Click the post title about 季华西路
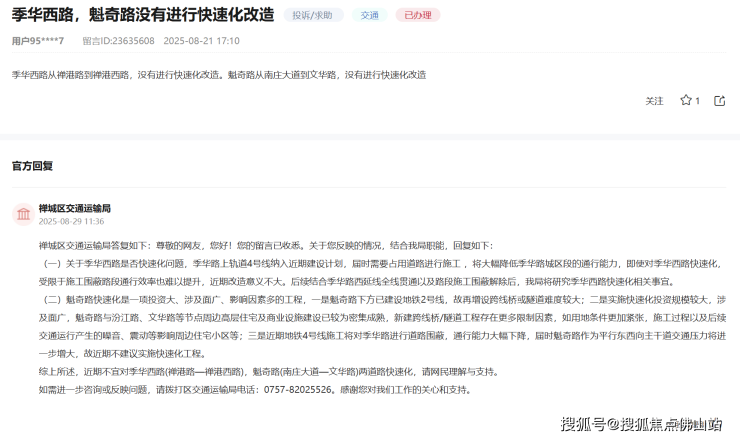The height and width of the screenshot is (440, 740). pos(143,15)
